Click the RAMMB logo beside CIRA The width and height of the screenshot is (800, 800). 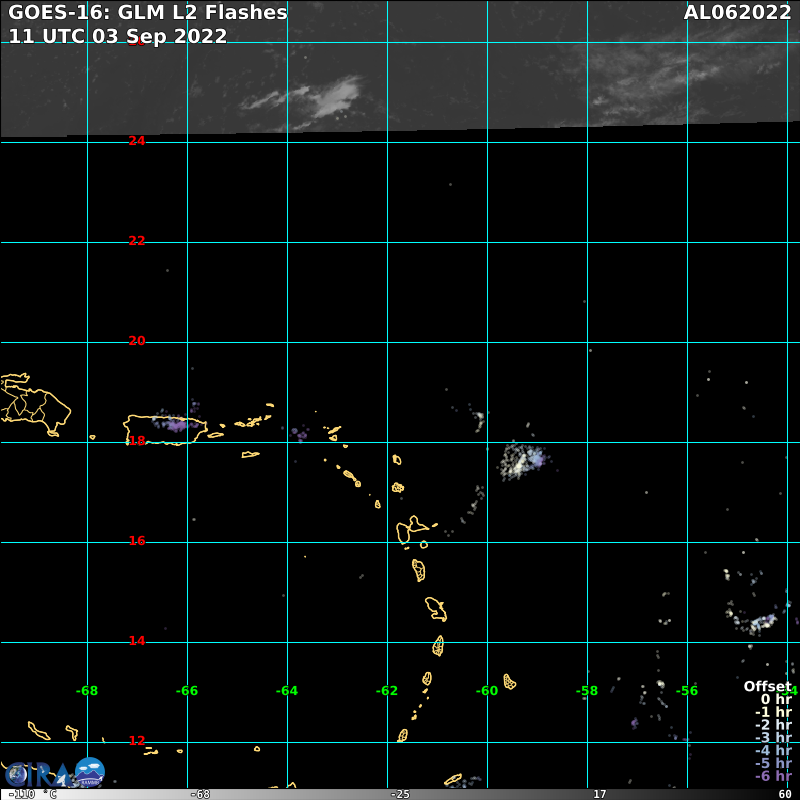[89, 772]
